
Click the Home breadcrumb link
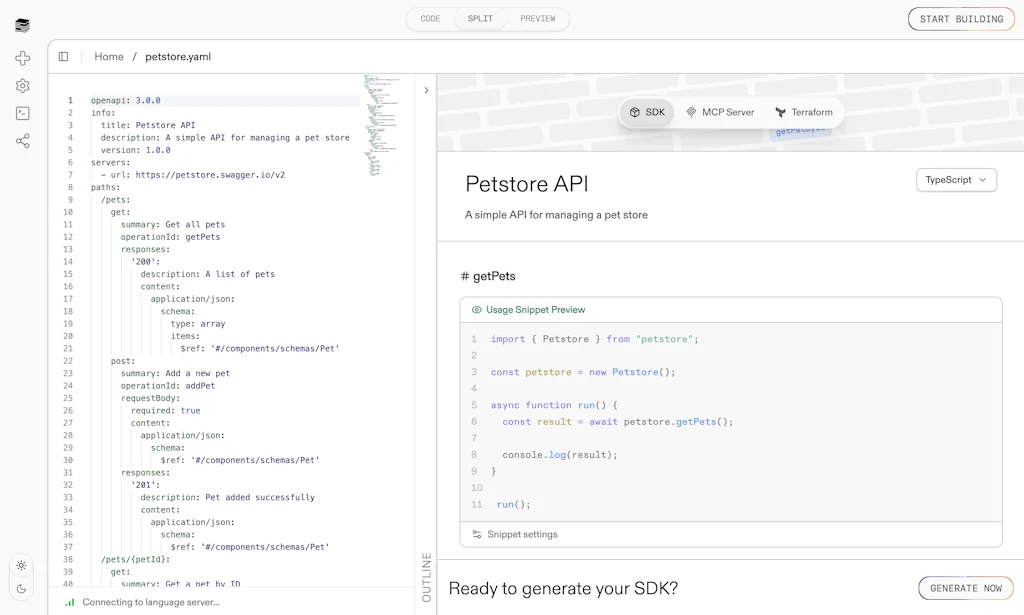point(109,57)
